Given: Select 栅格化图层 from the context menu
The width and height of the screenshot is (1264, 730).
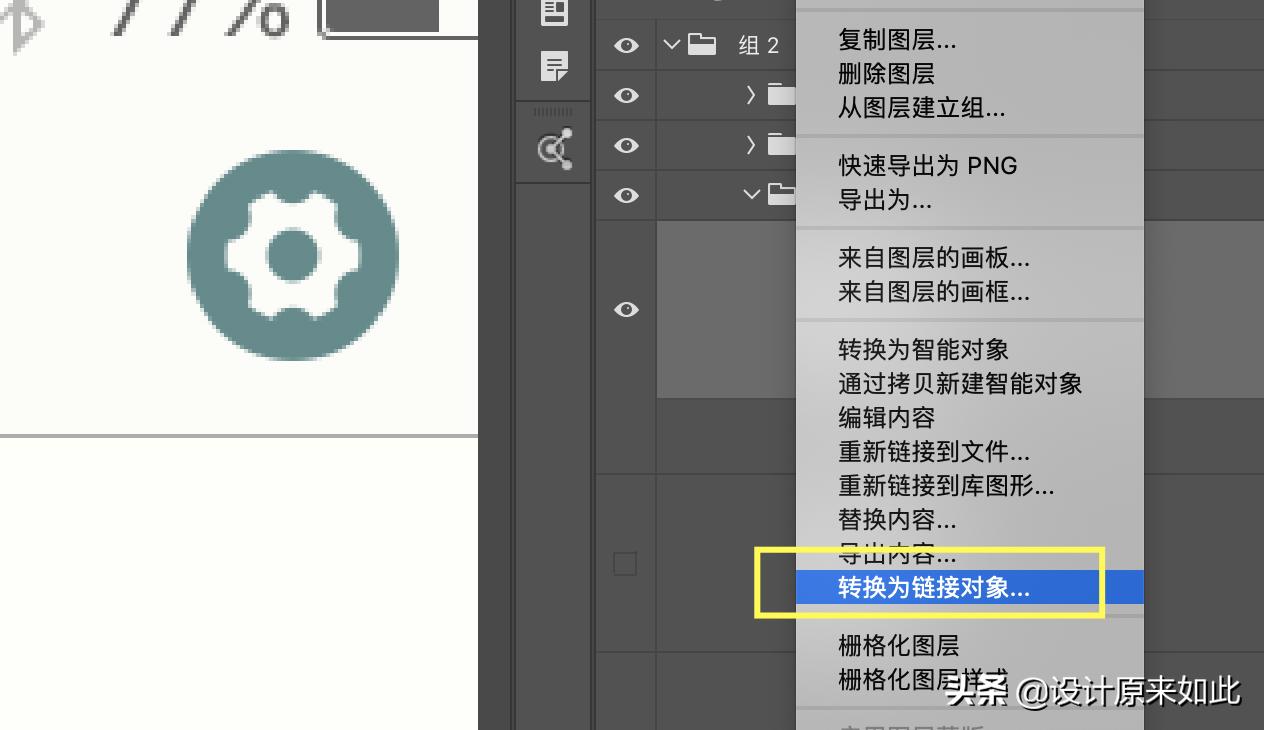Looking at the screenshot, I should (898, 645).
